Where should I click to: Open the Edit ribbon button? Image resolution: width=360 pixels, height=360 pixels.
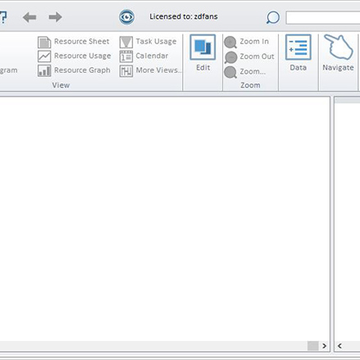tap(203, 53)
